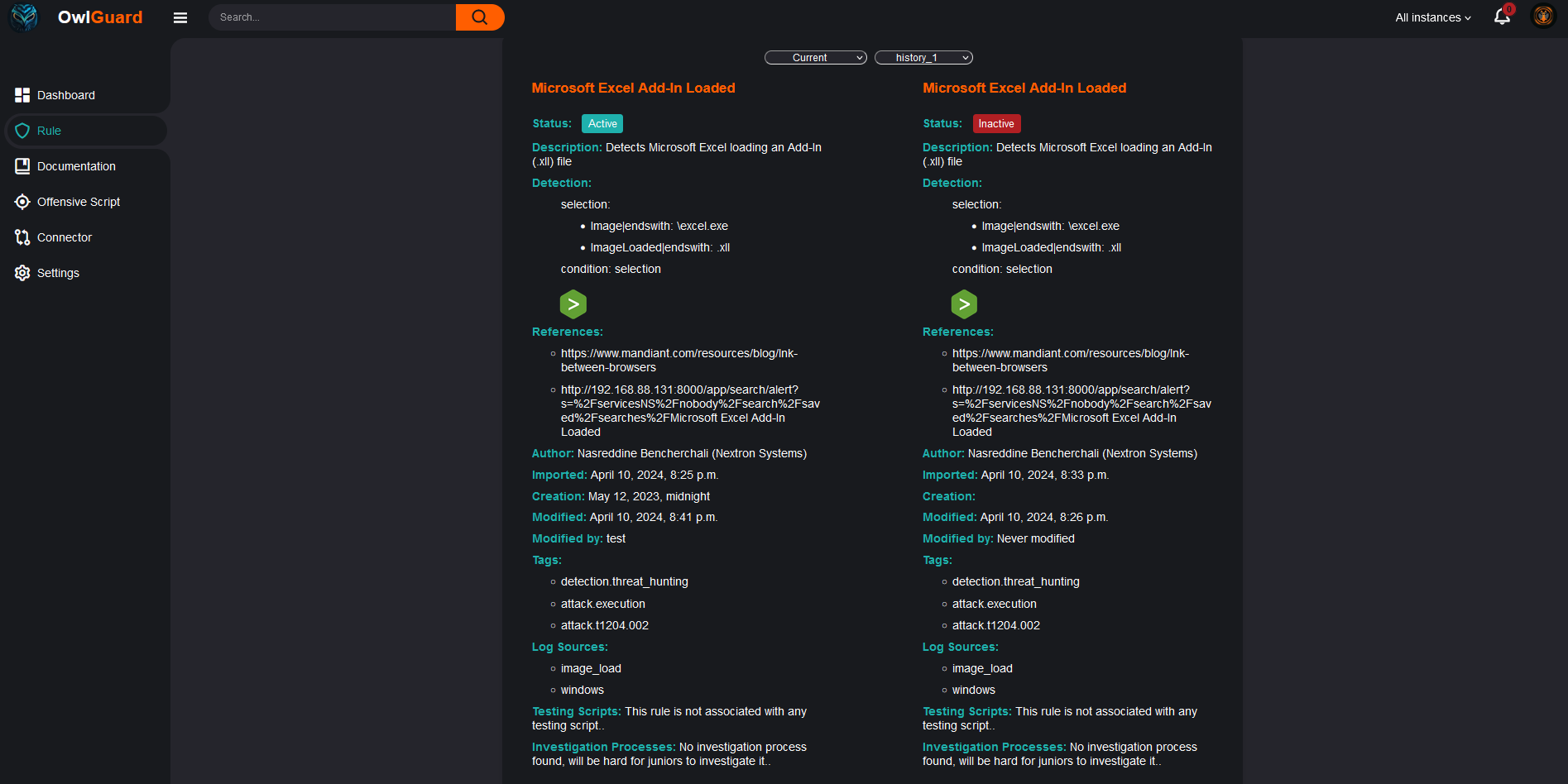1568x784 pixels.
Task: Click green arrow icon in current rule
Action: 573,304
